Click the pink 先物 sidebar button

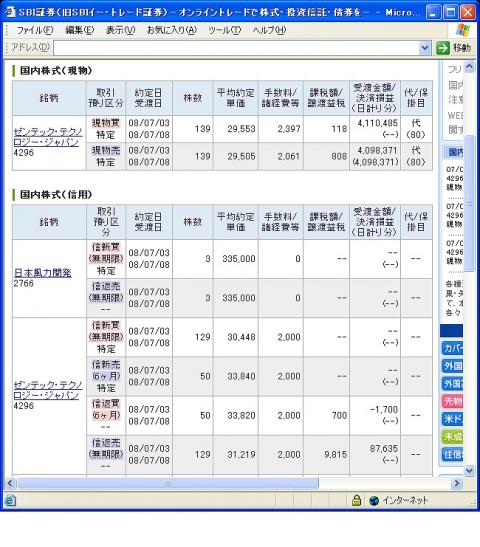tap(452, 401)
